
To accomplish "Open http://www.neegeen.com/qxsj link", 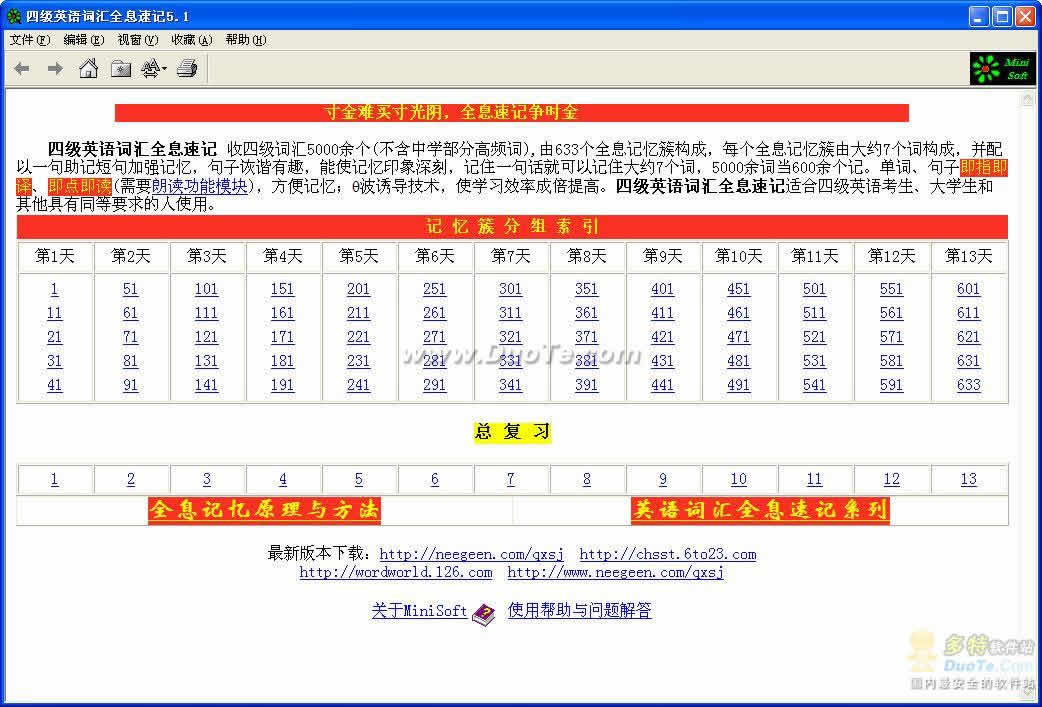I will pos(615,572).
